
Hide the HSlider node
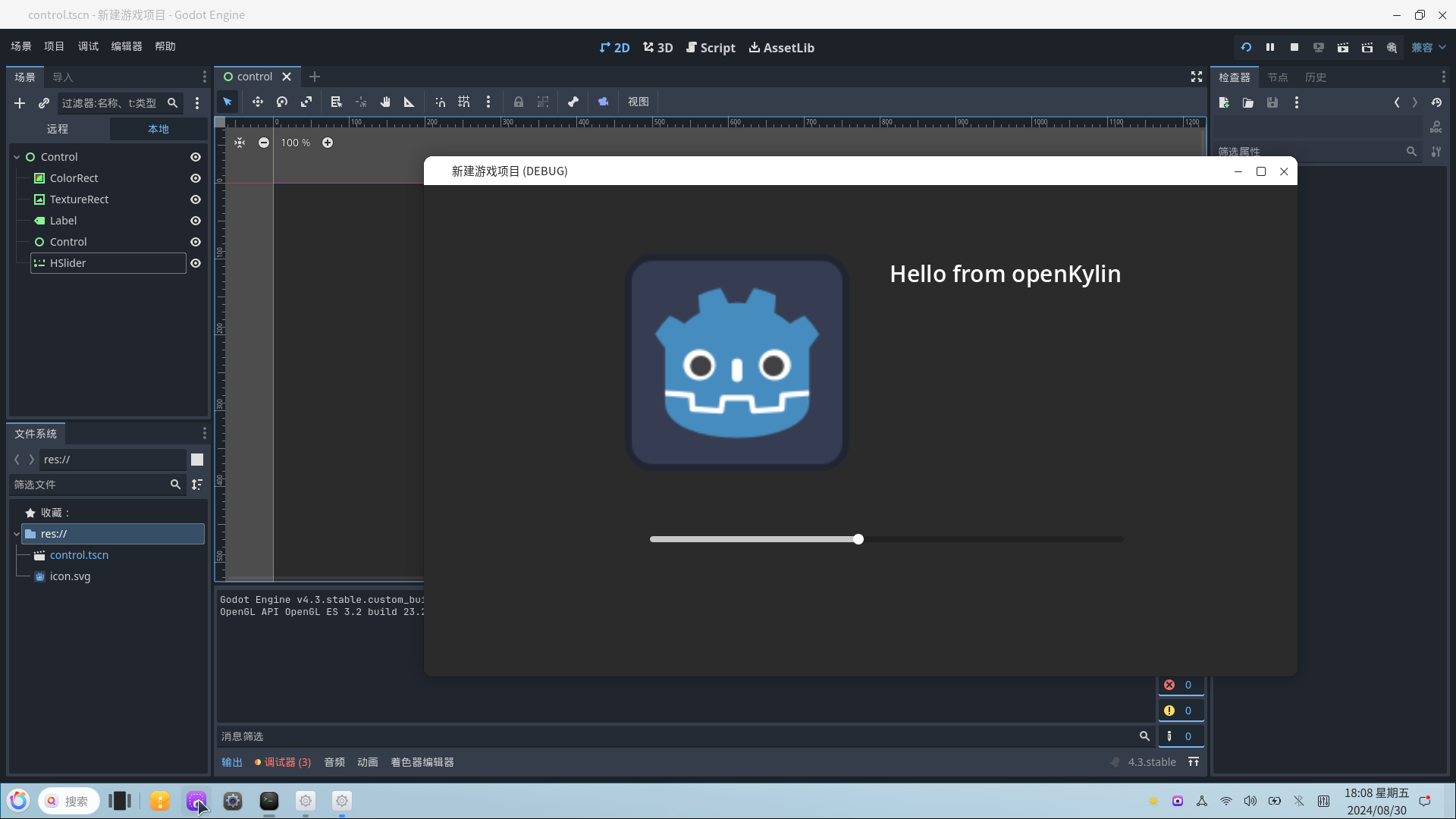196,263
